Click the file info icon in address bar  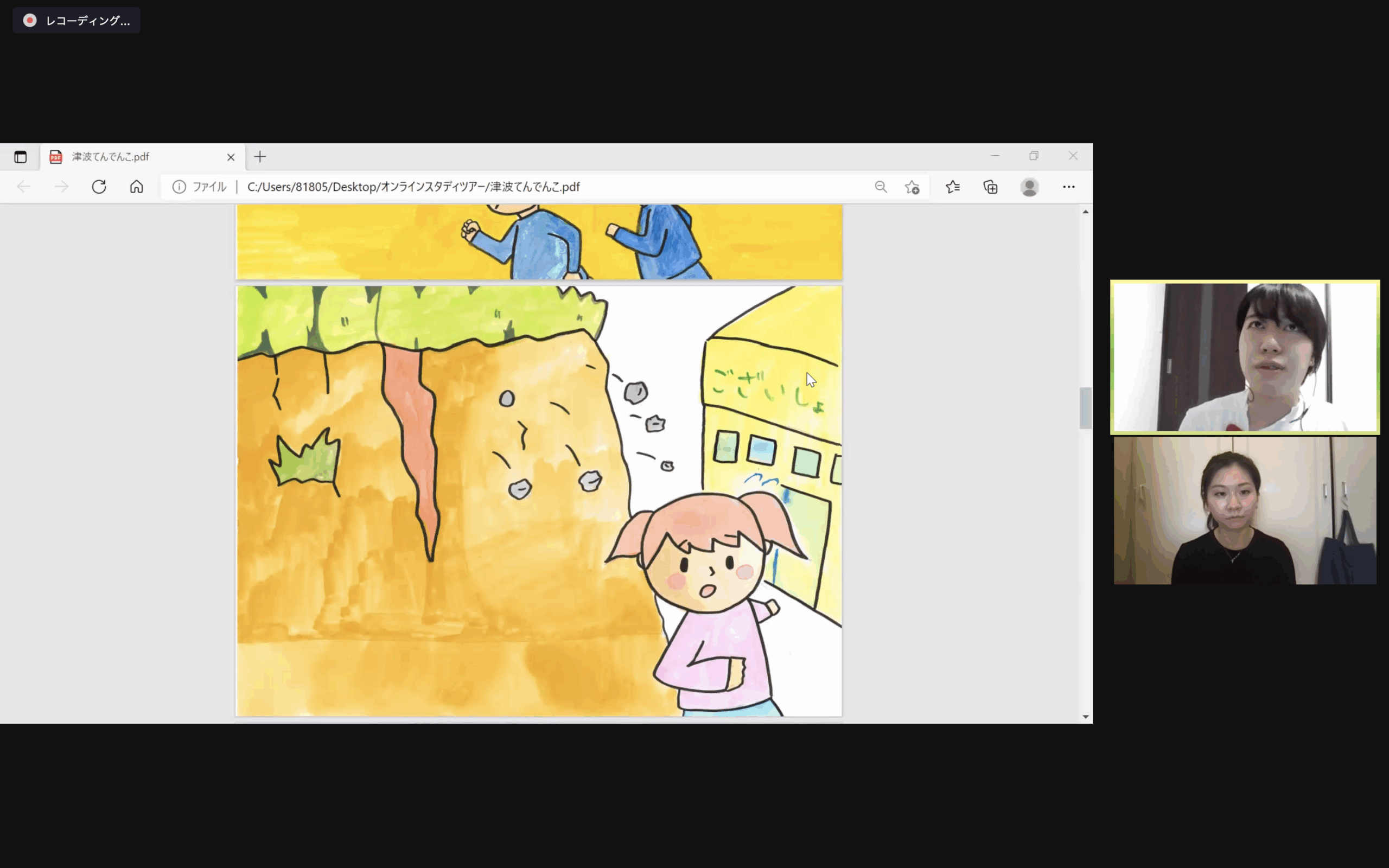pyautogui.click(x=179, y=187)
